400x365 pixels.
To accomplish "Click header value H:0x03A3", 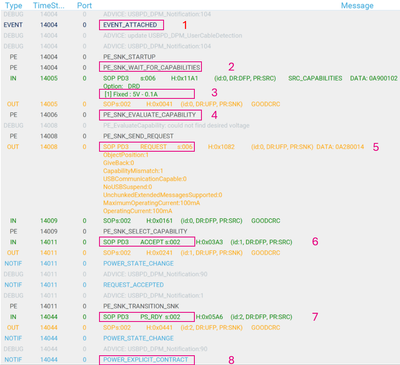I will [x=209, y=242].
